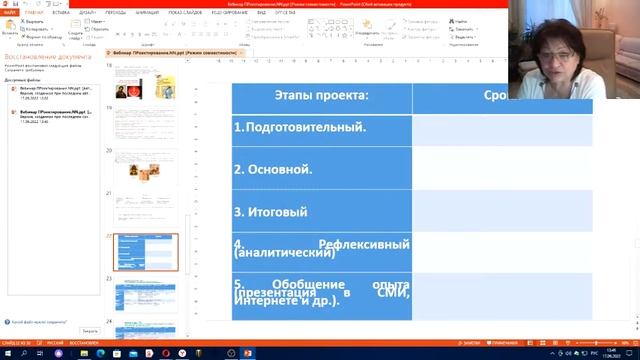Click the Format Painter (Формат по образцу)
640x360 pixels.
tap(42, 37)
